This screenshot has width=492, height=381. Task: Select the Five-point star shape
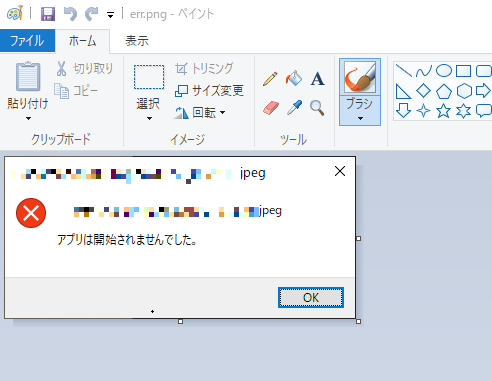click(x=444, y=111)
